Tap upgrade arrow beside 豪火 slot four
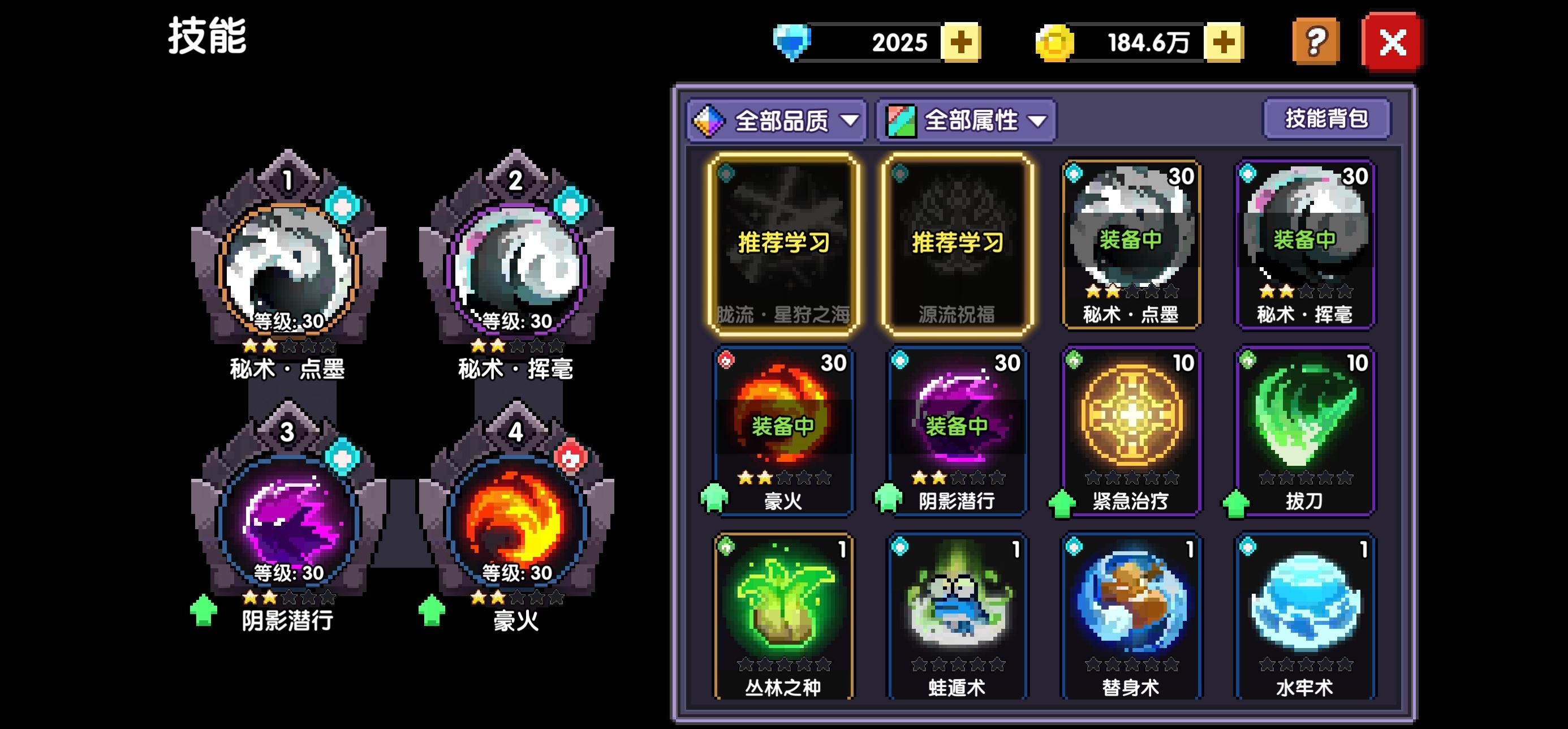This screenshot has width=1568, height=729. pyautogui.click(x=432, y=610)
